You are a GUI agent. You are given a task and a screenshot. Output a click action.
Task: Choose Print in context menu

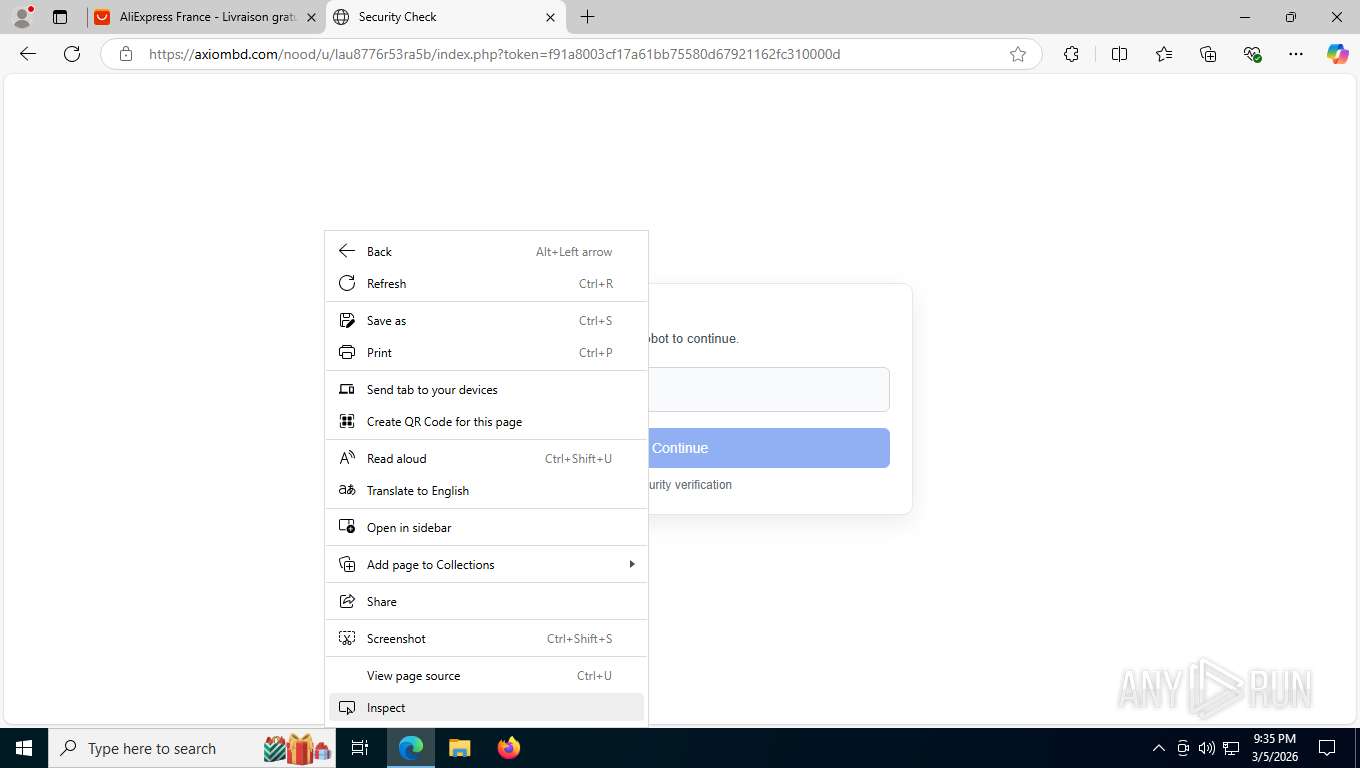tap(486, 353)
